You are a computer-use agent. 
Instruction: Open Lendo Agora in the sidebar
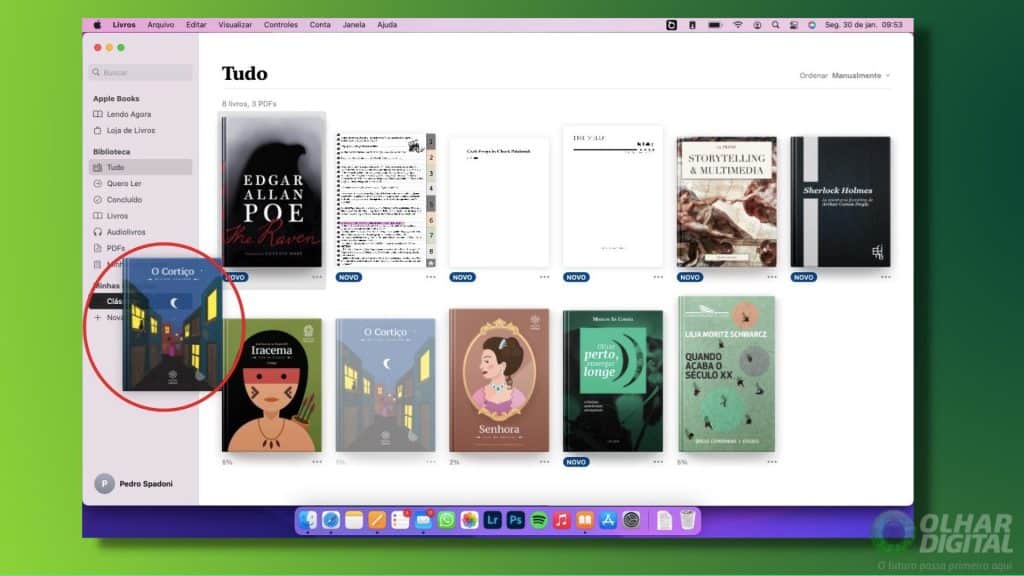pos(128,114)
